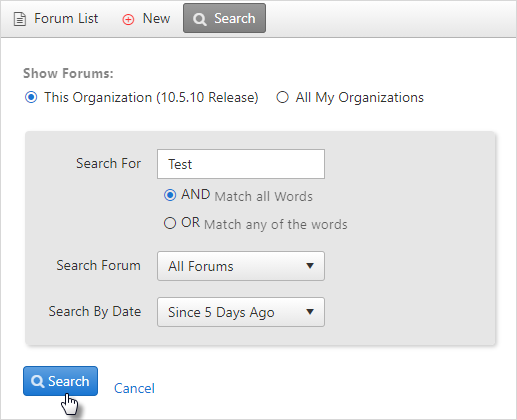
Task: Expand All Forums dropdown arrow
Action: pyautogui.click(x=310, y=266)
